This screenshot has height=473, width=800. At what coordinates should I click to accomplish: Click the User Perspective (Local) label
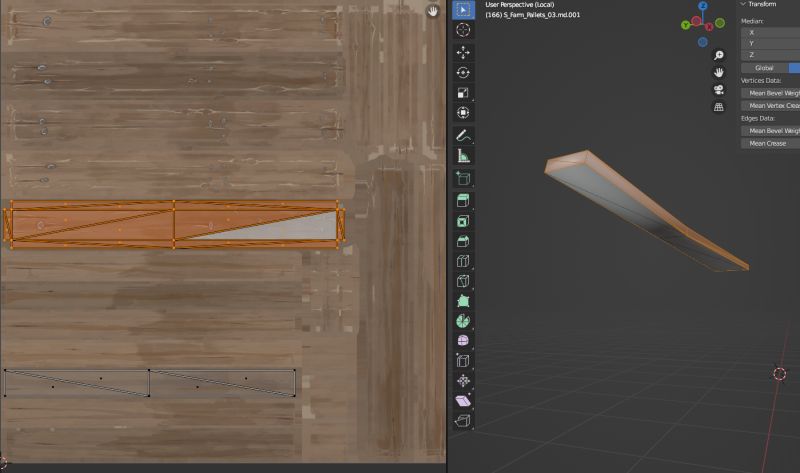pyautogui.click(x=519, y=5)
